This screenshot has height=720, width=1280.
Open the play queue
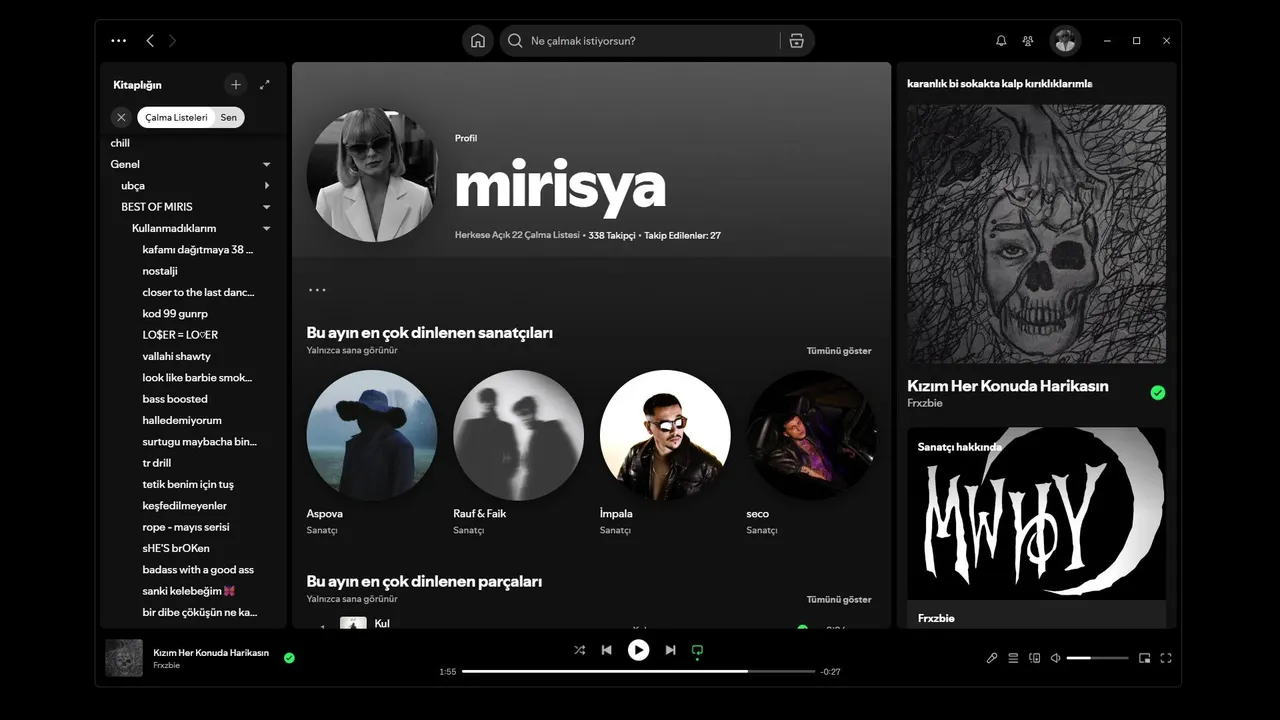[1013, 658]
